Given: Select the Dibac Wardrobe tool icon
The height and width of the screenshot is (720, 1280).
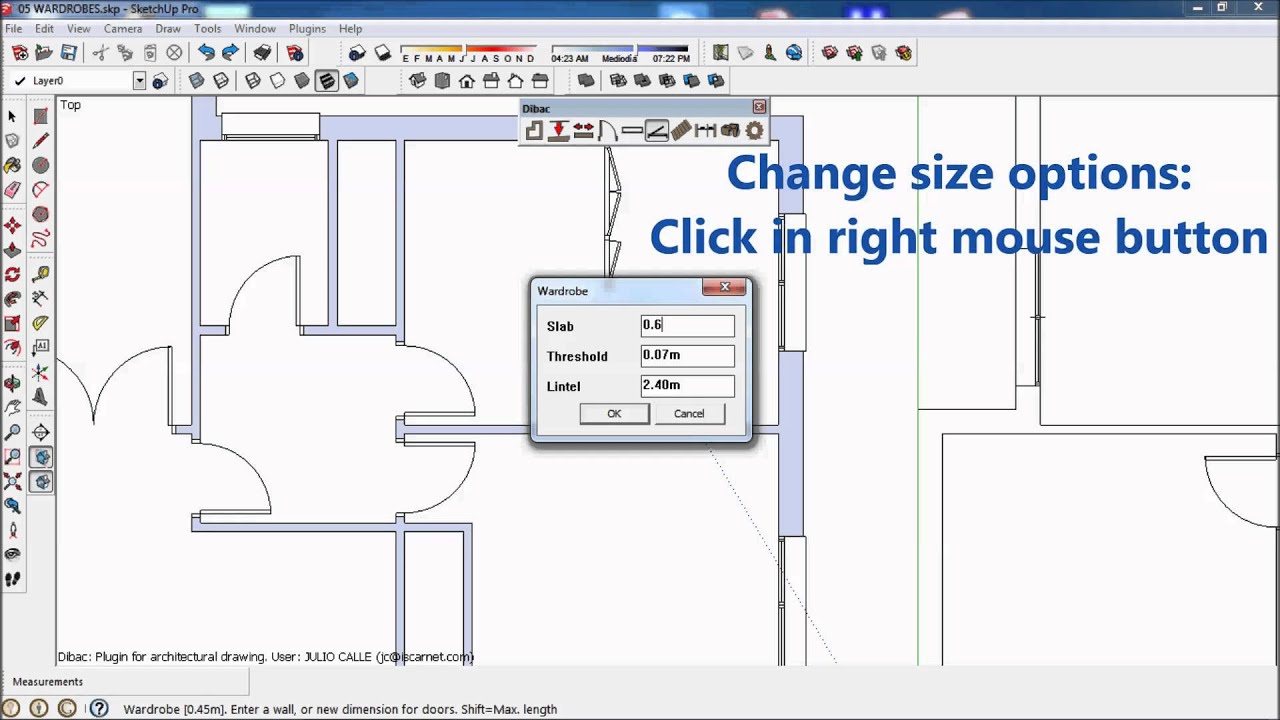Looking at the screenshot, I should pyautogui.click(x=656, y=131).
